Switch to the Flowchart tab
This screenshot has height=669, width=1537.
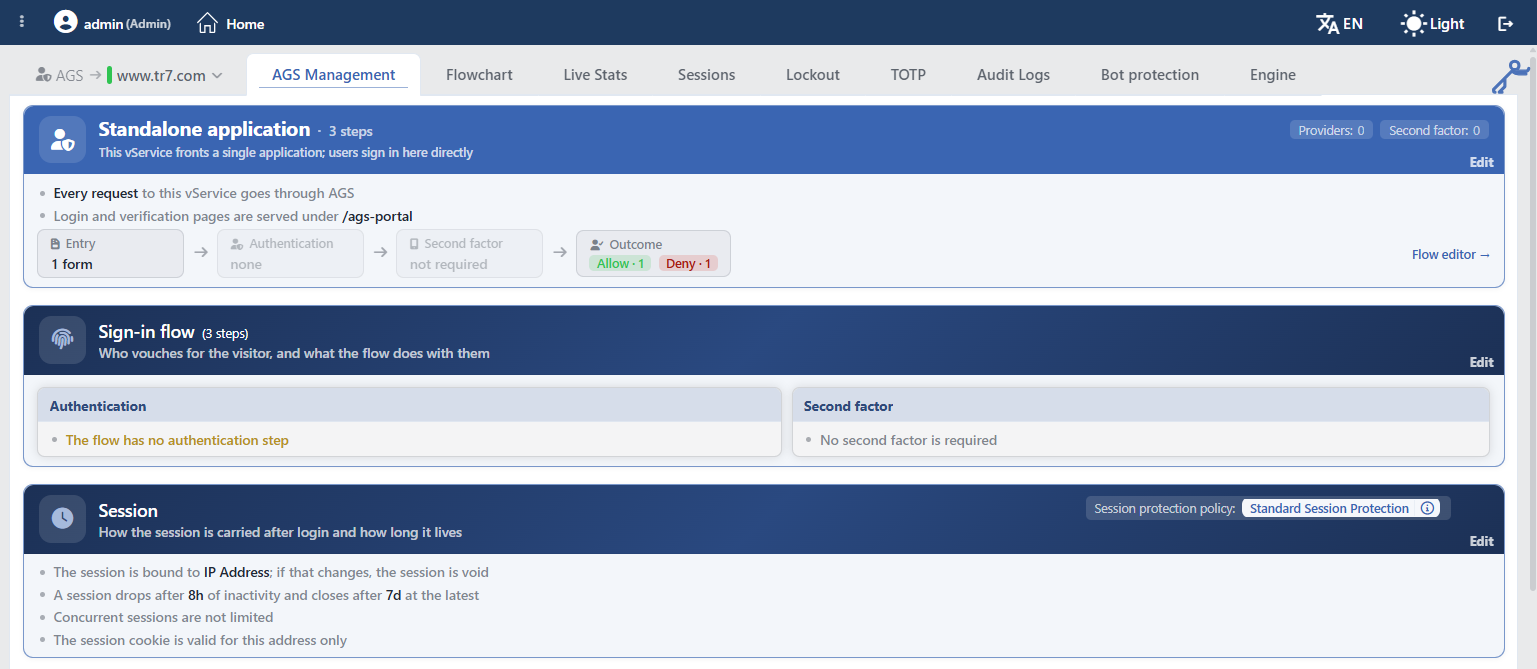[479, 75]
